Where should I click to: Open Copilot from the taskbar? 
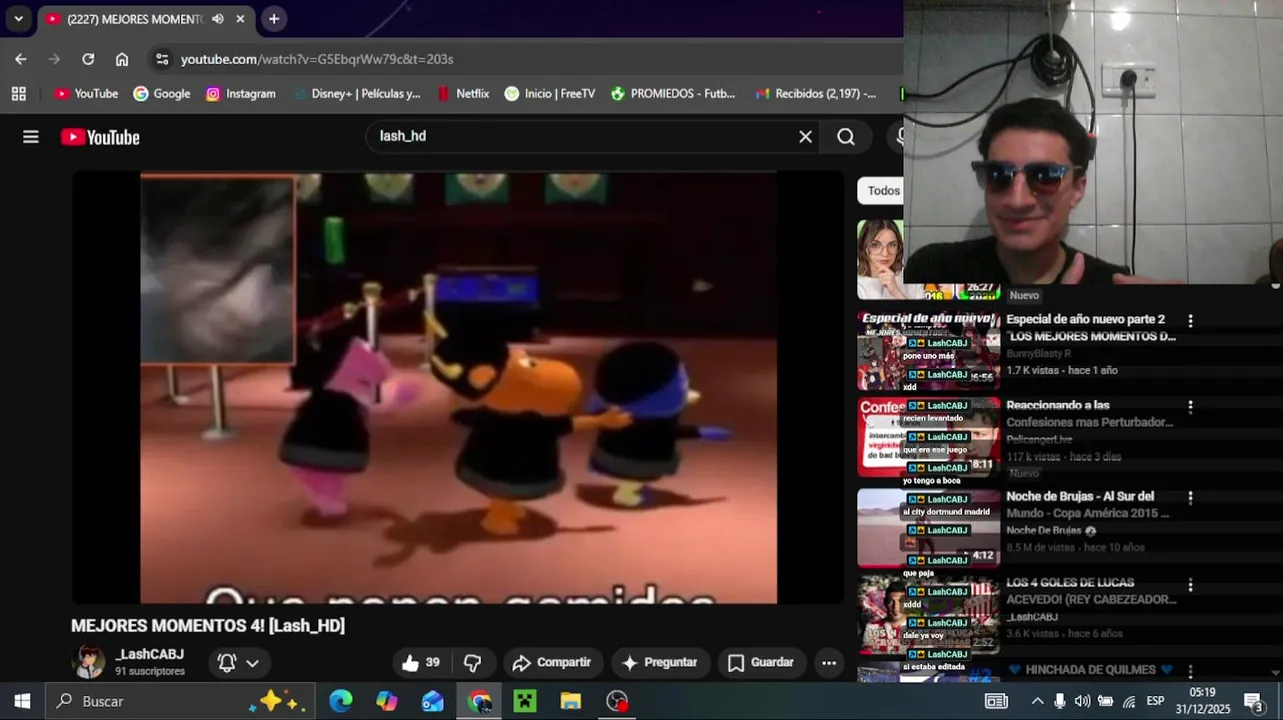coord(387,701)
